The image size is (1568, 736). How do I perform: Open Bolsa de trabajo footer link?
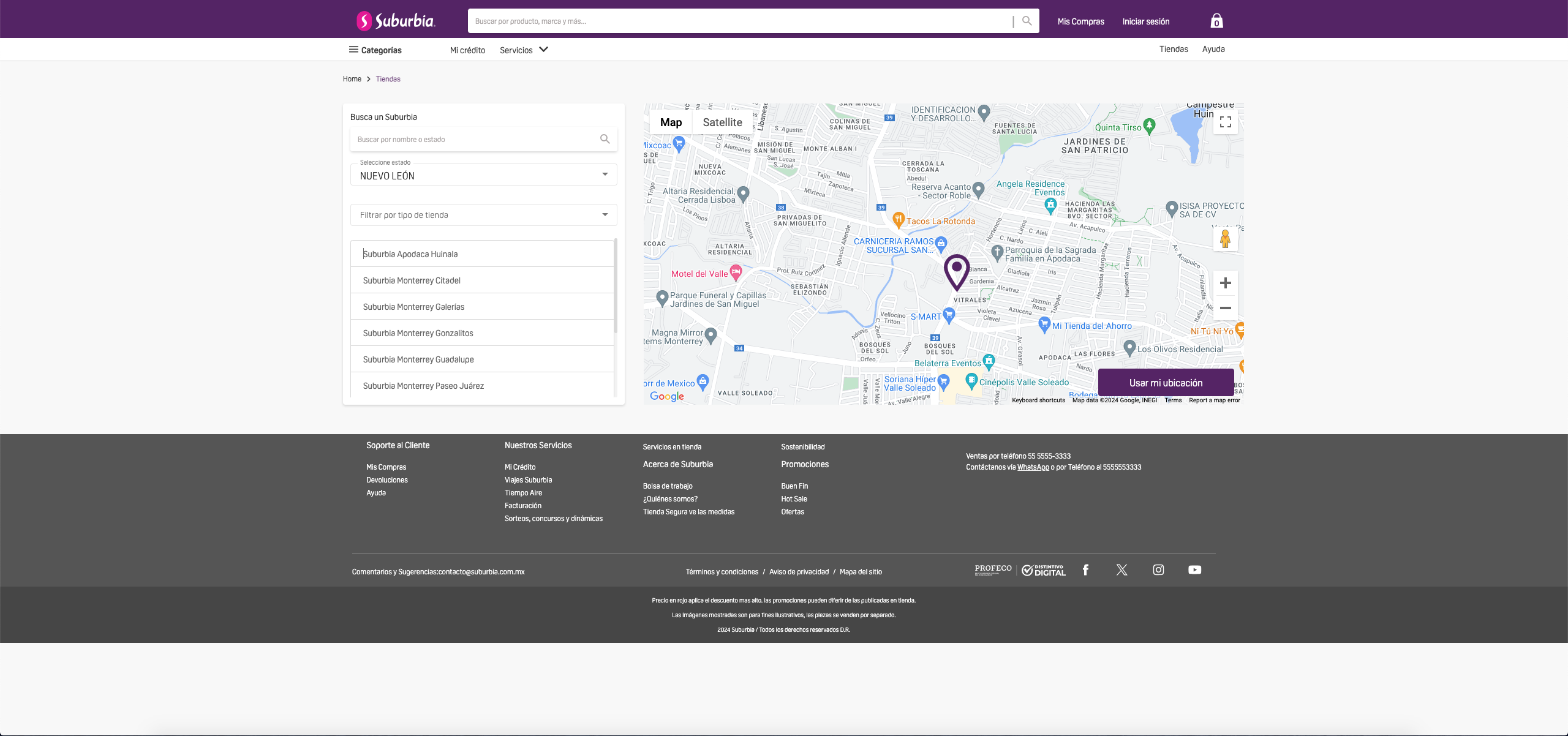(x=668, y=486)
